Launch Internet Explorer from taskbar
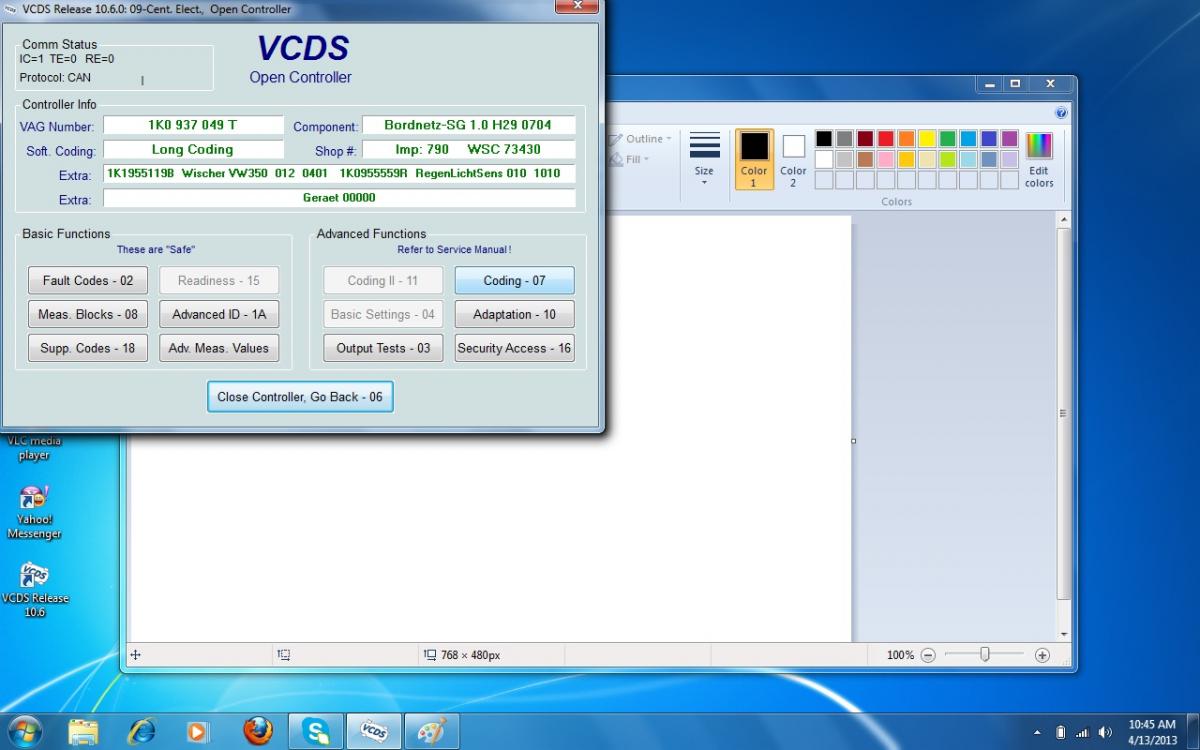Screen dimensions: 1200x750 click(x=141, y=732)
